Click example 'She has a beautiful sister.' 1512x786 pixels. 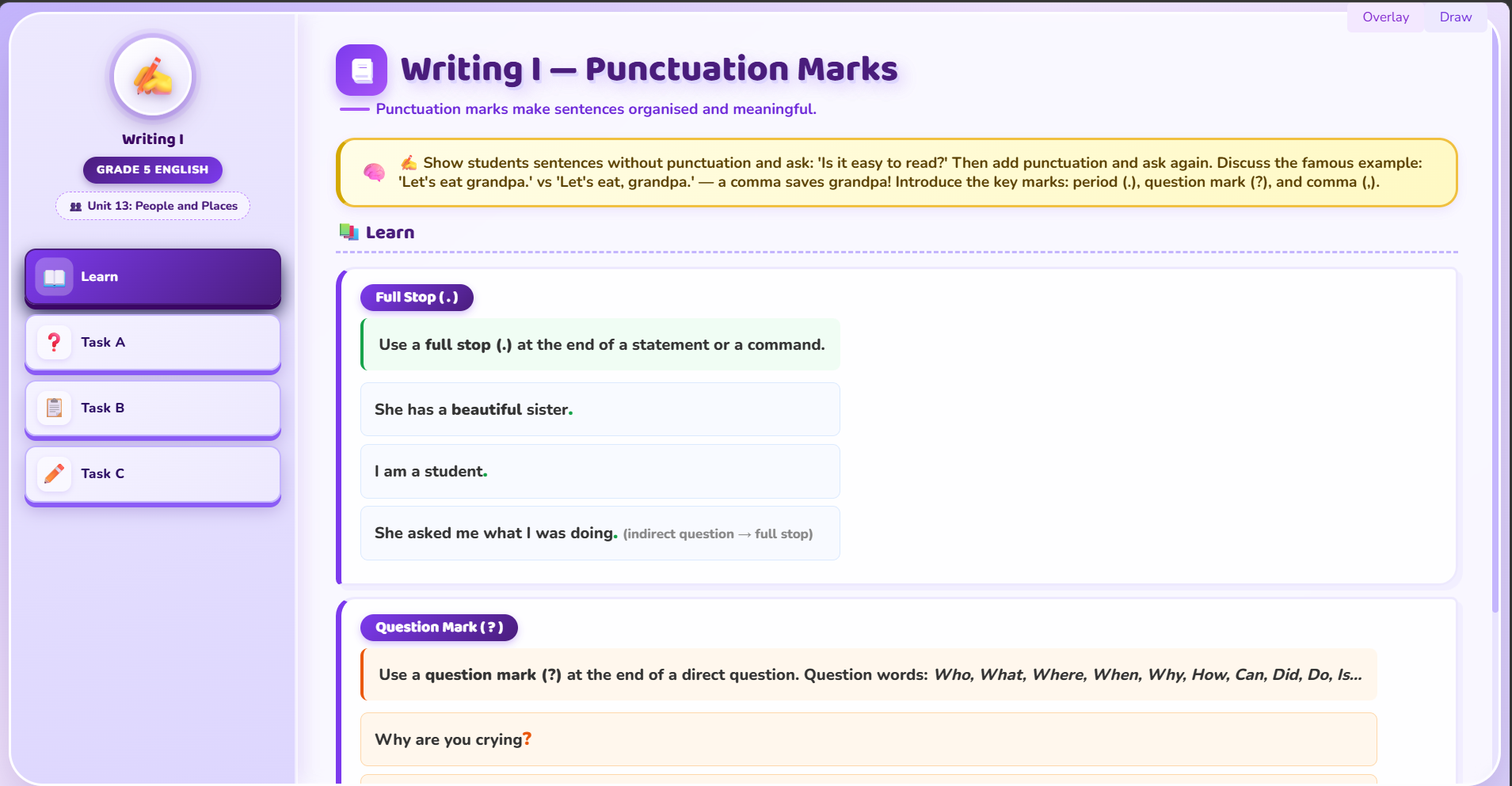click(x=600, y=409)
